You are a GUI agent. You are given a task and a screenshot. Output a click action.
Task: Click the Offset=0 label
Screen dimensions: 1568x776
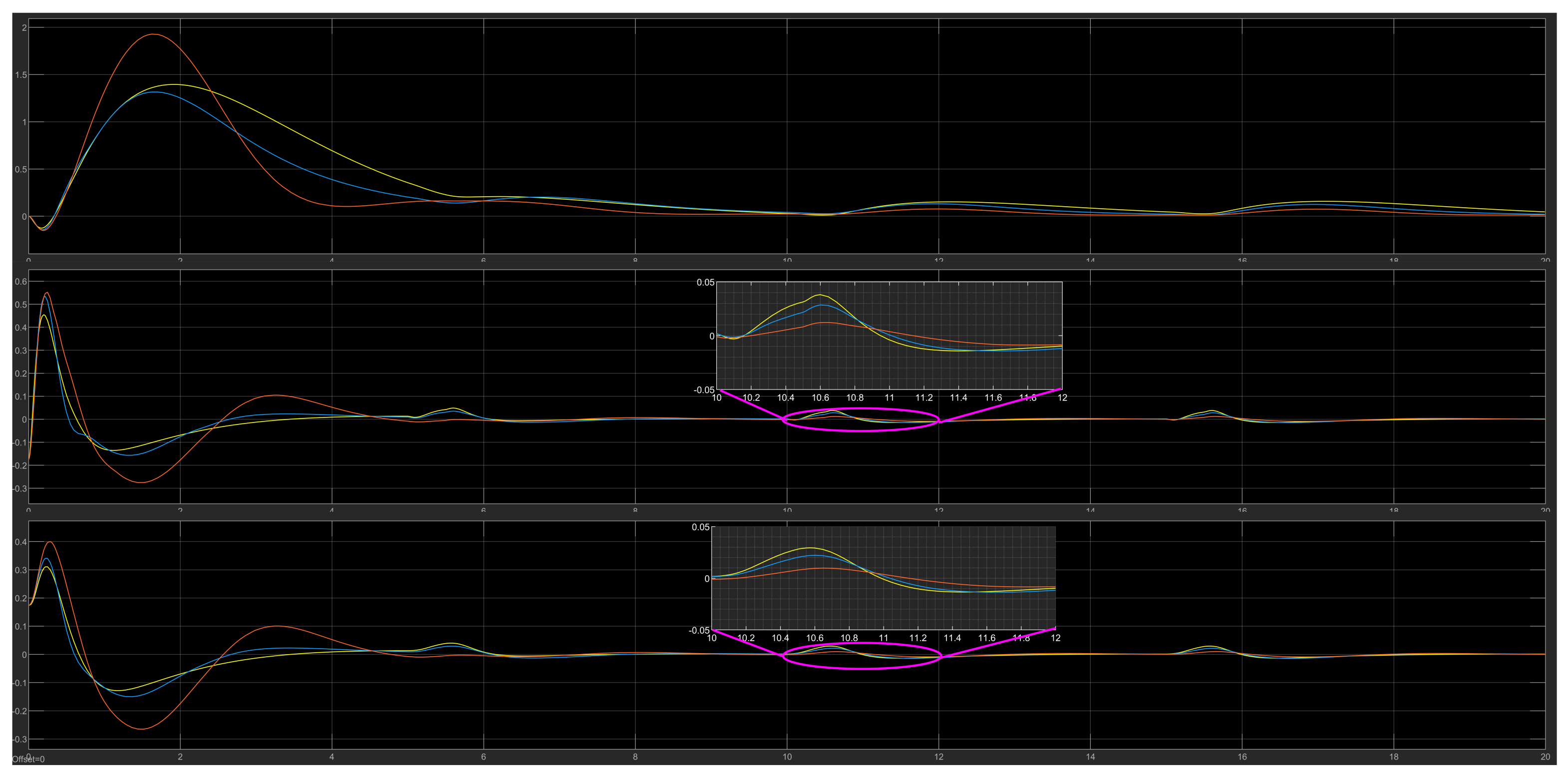(28, 759)
